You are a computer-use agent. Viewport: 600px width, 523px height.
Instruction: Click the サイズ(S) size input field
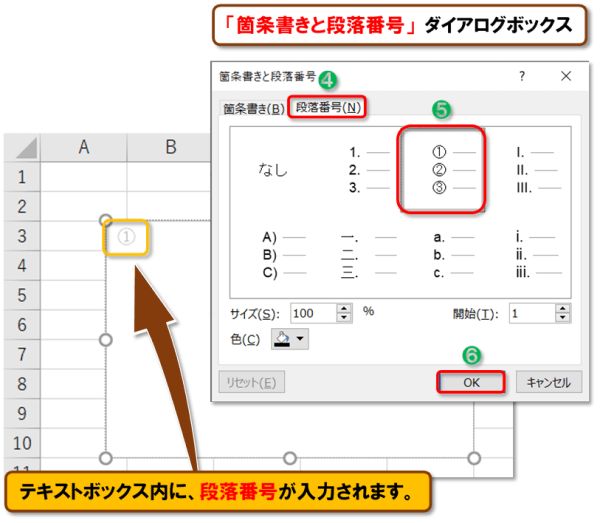314,313
